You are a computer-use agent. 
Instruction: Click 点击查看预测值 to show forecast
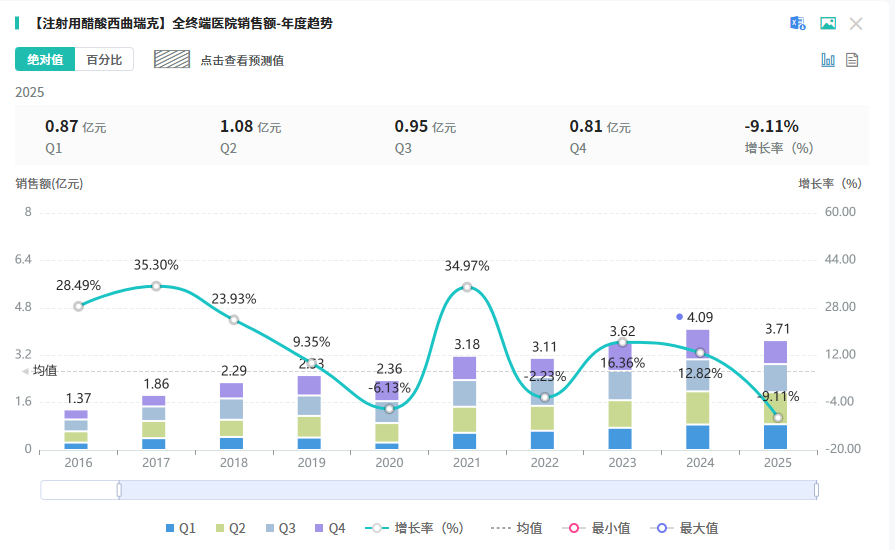point(242,60)
